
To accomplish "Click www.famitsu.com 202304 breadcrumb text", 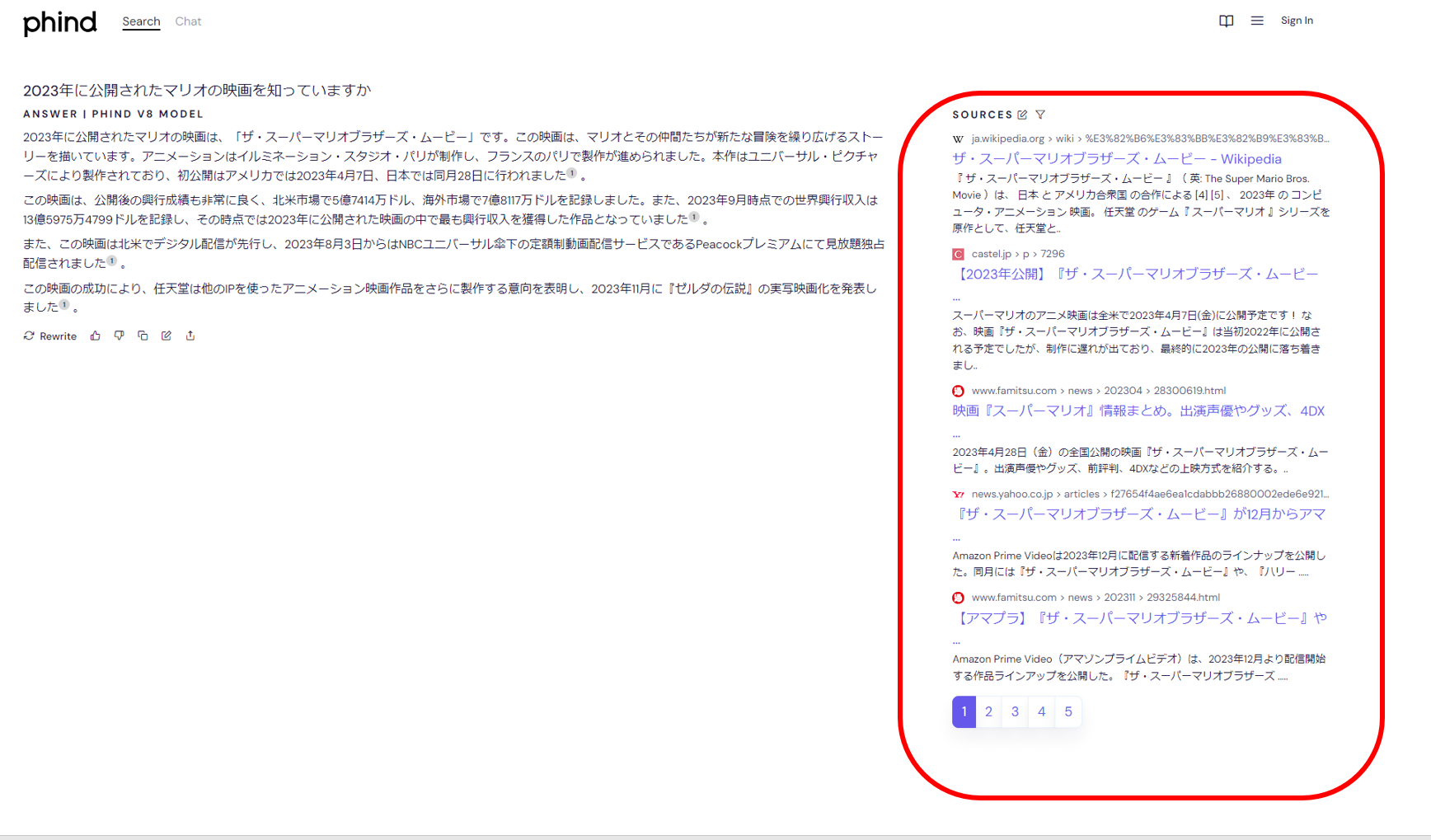I will click(x=1099, y=391).
